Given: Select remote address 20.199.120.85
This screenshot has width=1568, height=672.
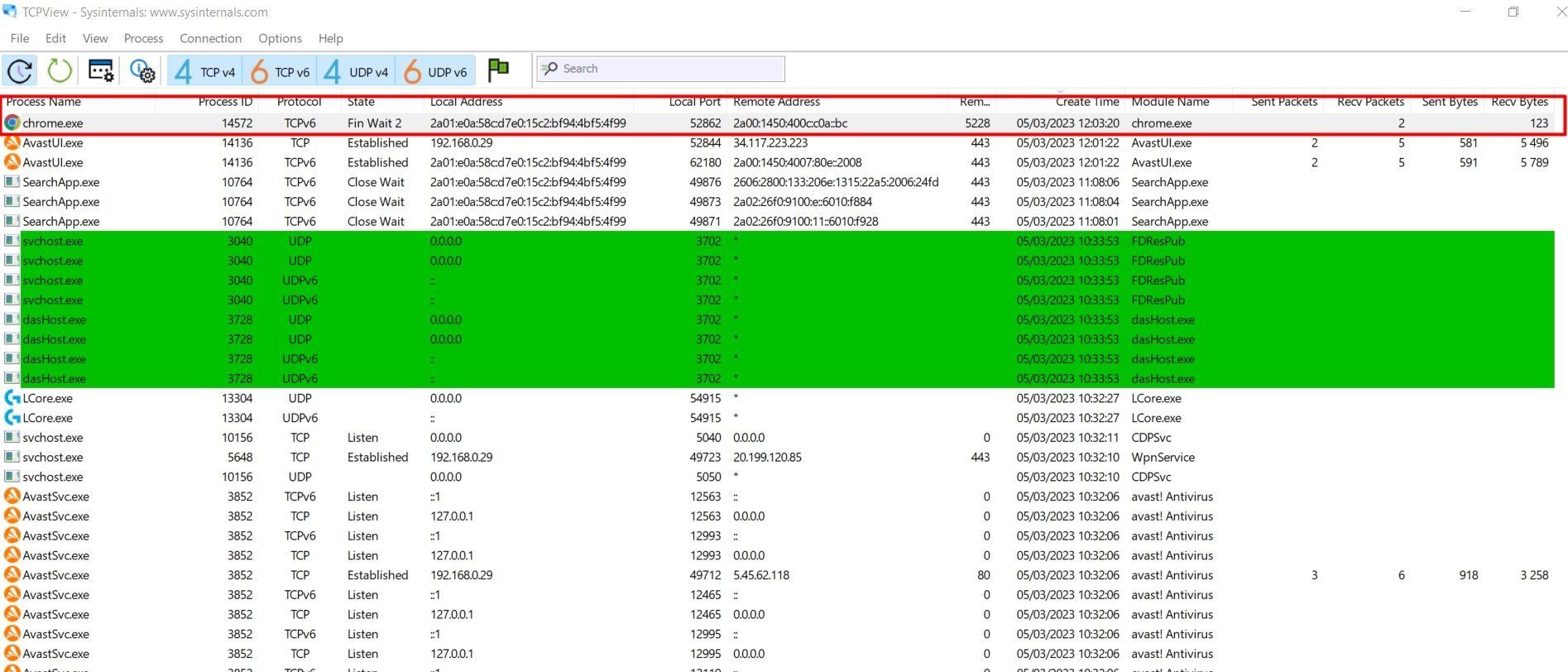Looking at the screenshot, I should [767, 458].
